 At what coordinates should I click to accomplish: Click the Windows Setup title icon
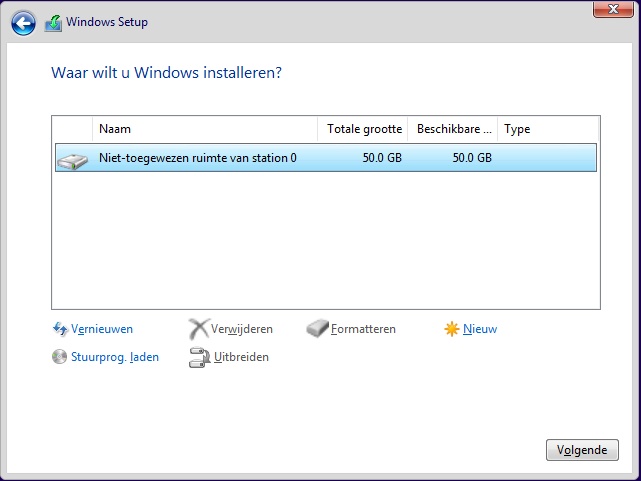tap(53, 22)
